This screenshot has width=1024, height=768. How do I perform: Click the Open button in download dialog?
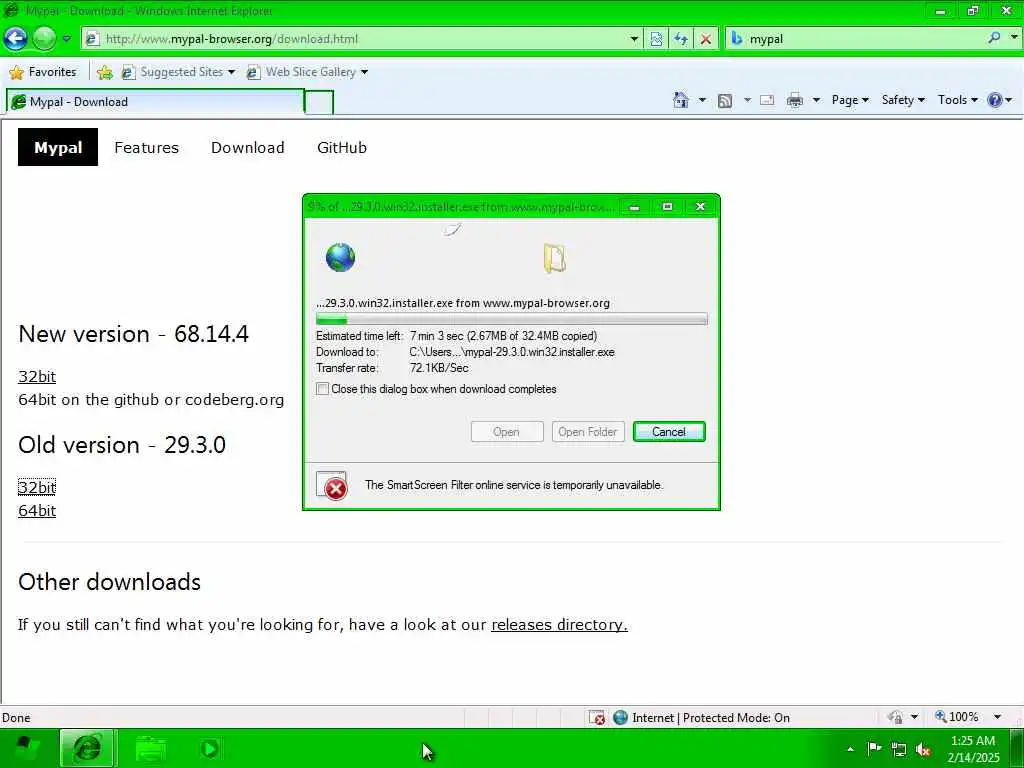pyautogui.click(x=507, y=432)
